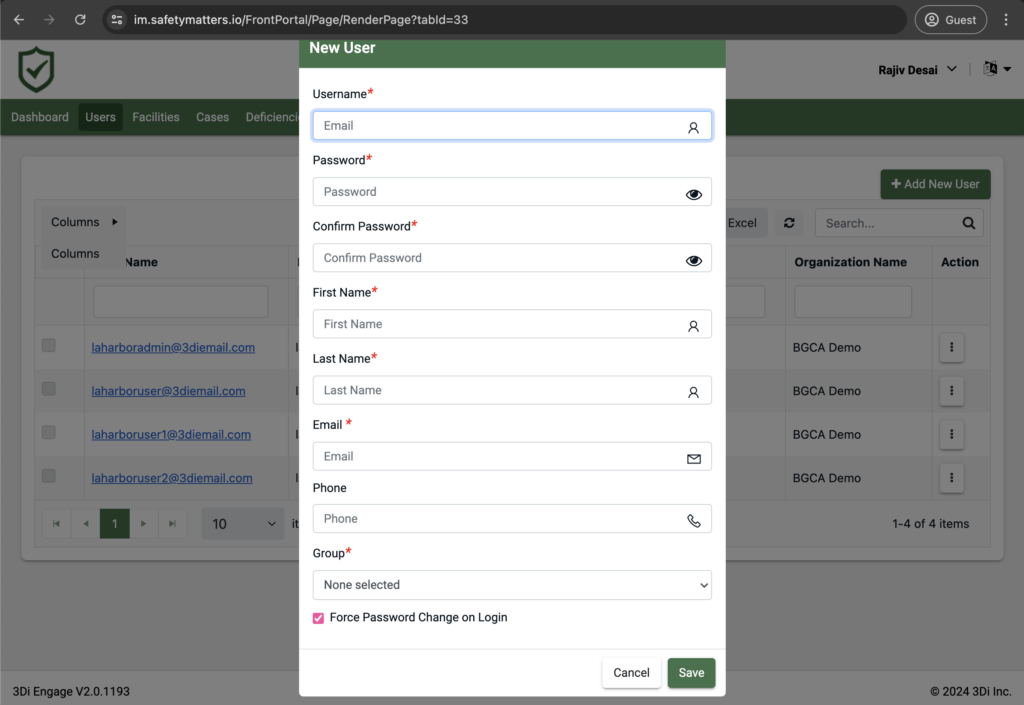
Task: Click Save in New User dialog
Action: (x=691, y=672)
